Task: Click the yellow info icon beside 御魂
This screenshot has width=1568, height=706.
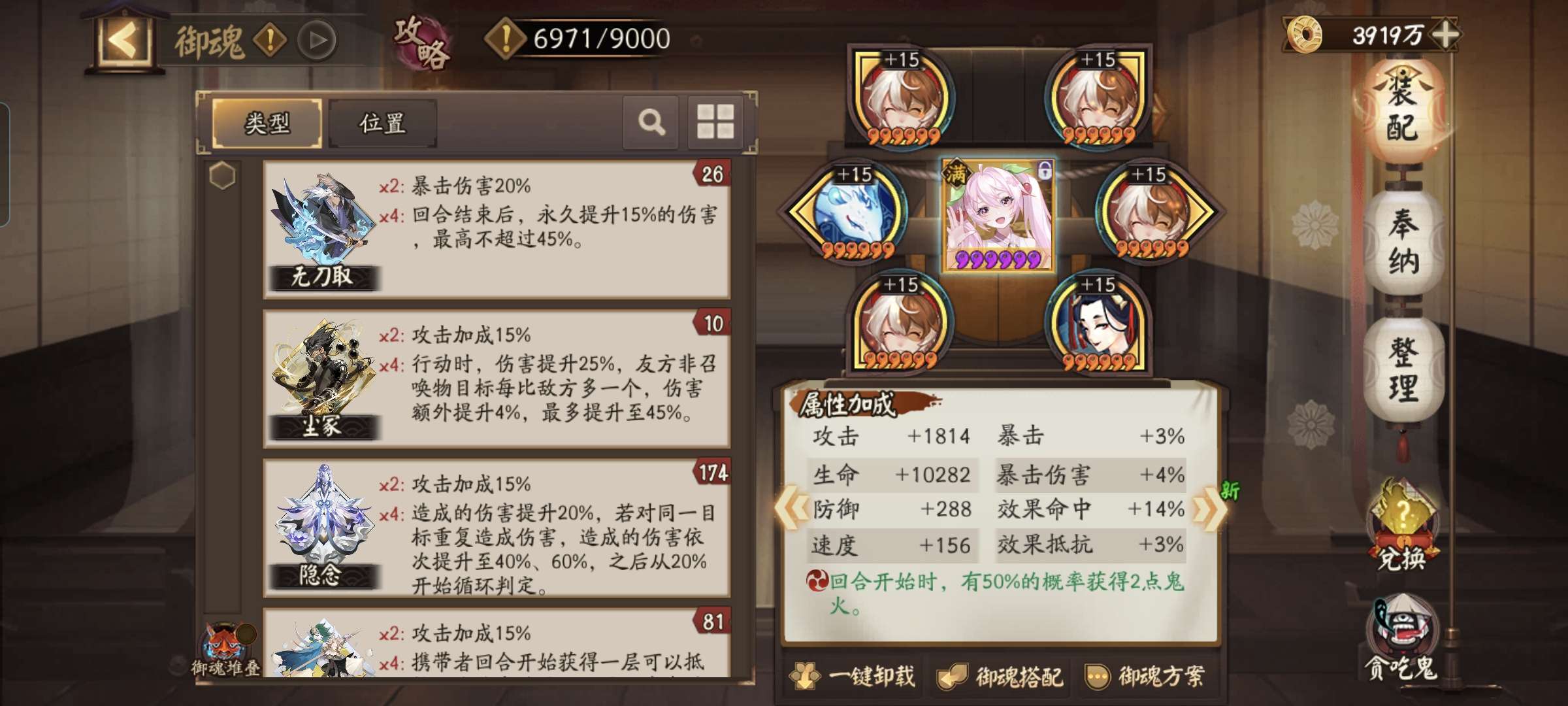Action: [270, 41]
